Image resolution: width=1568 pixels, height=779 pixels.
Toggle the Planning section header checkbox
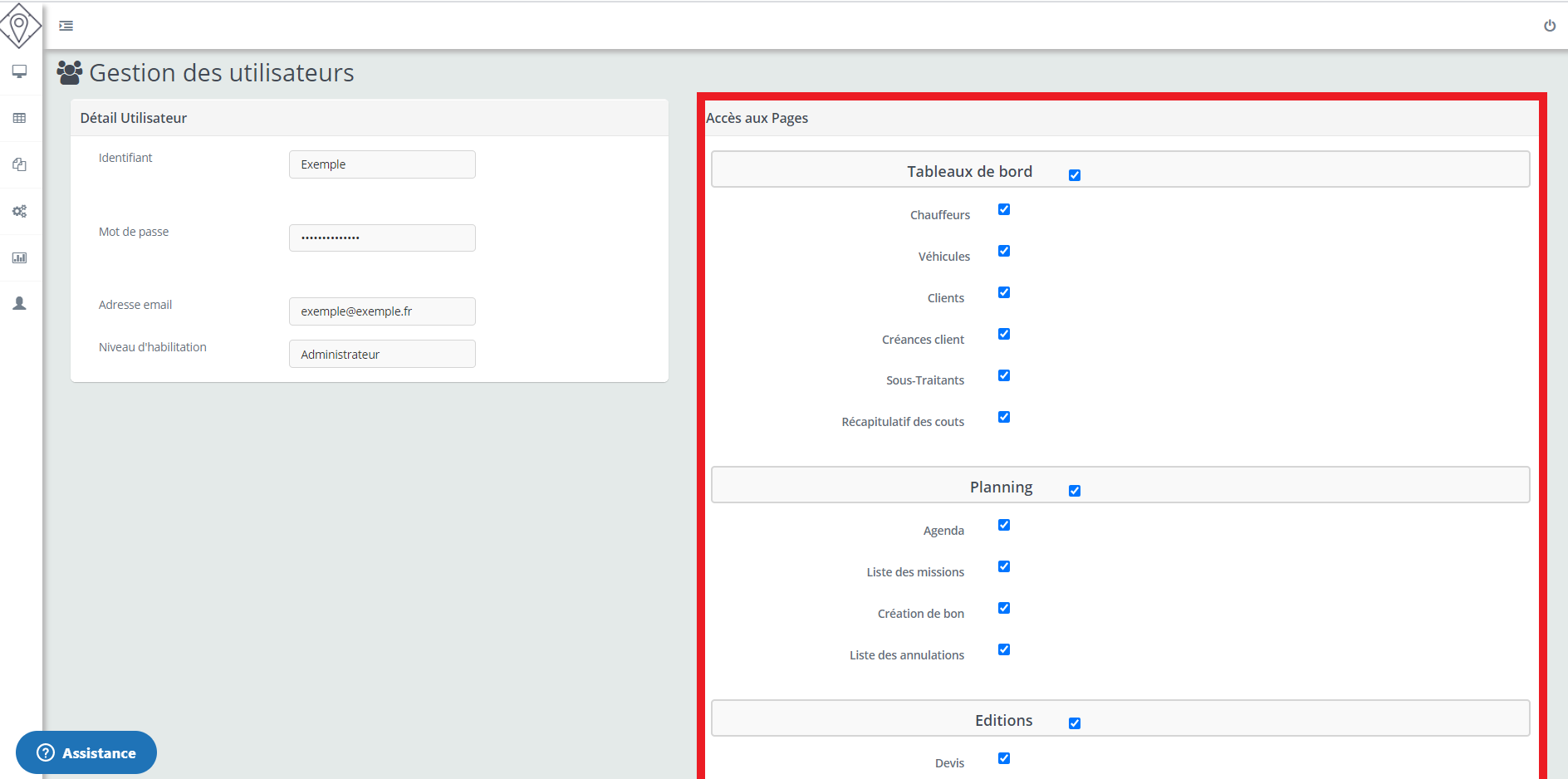[1075, 491]
